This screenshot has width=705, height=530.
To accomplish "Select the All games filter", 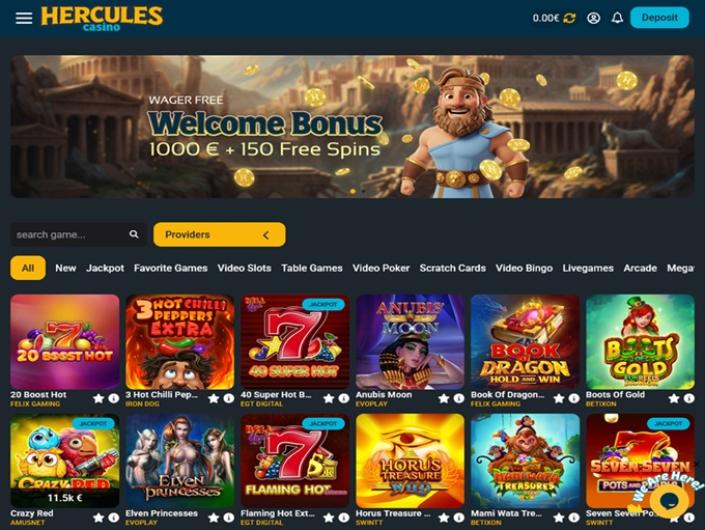I will (28, 268).
